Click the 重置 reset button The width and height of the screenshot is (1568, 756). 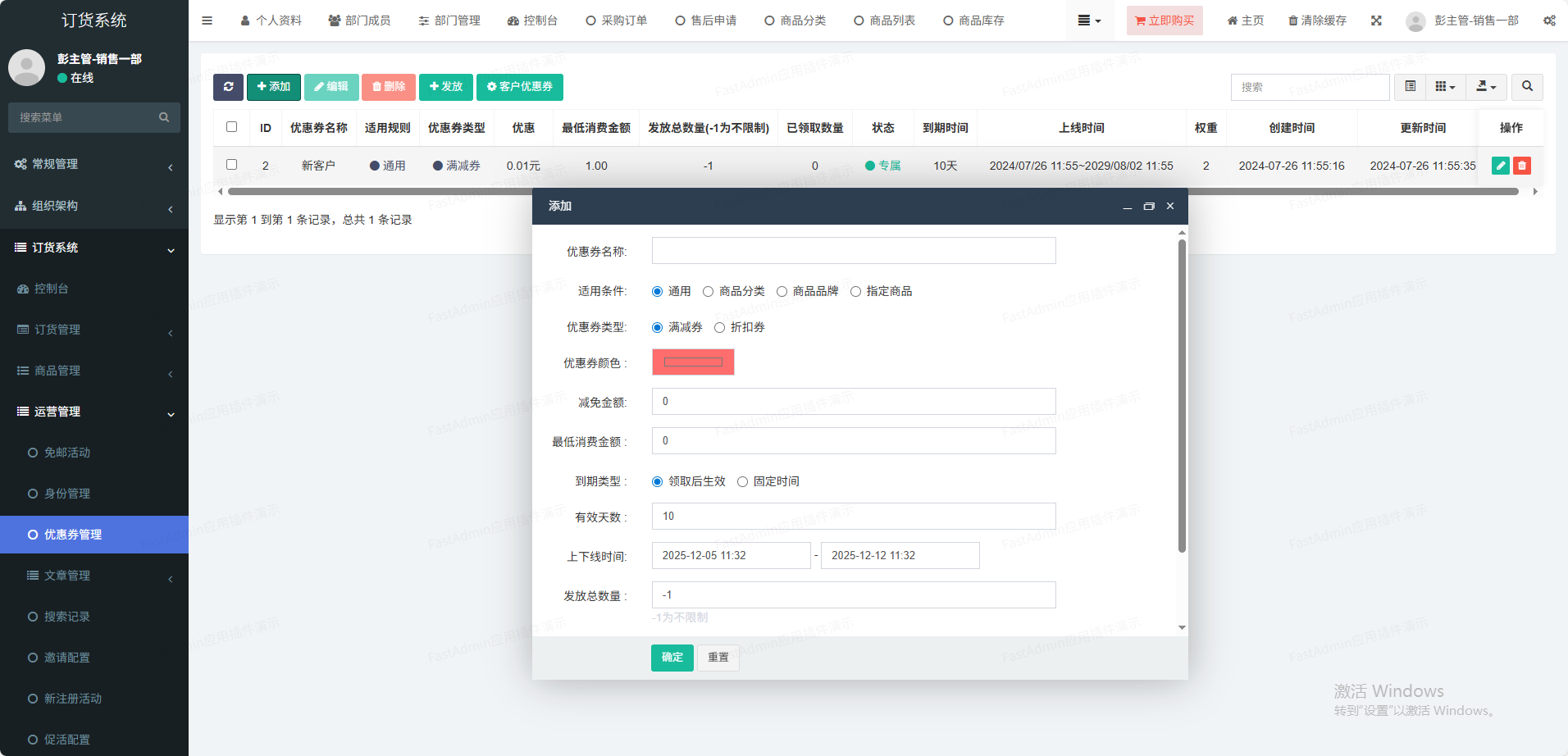[718, 658]
